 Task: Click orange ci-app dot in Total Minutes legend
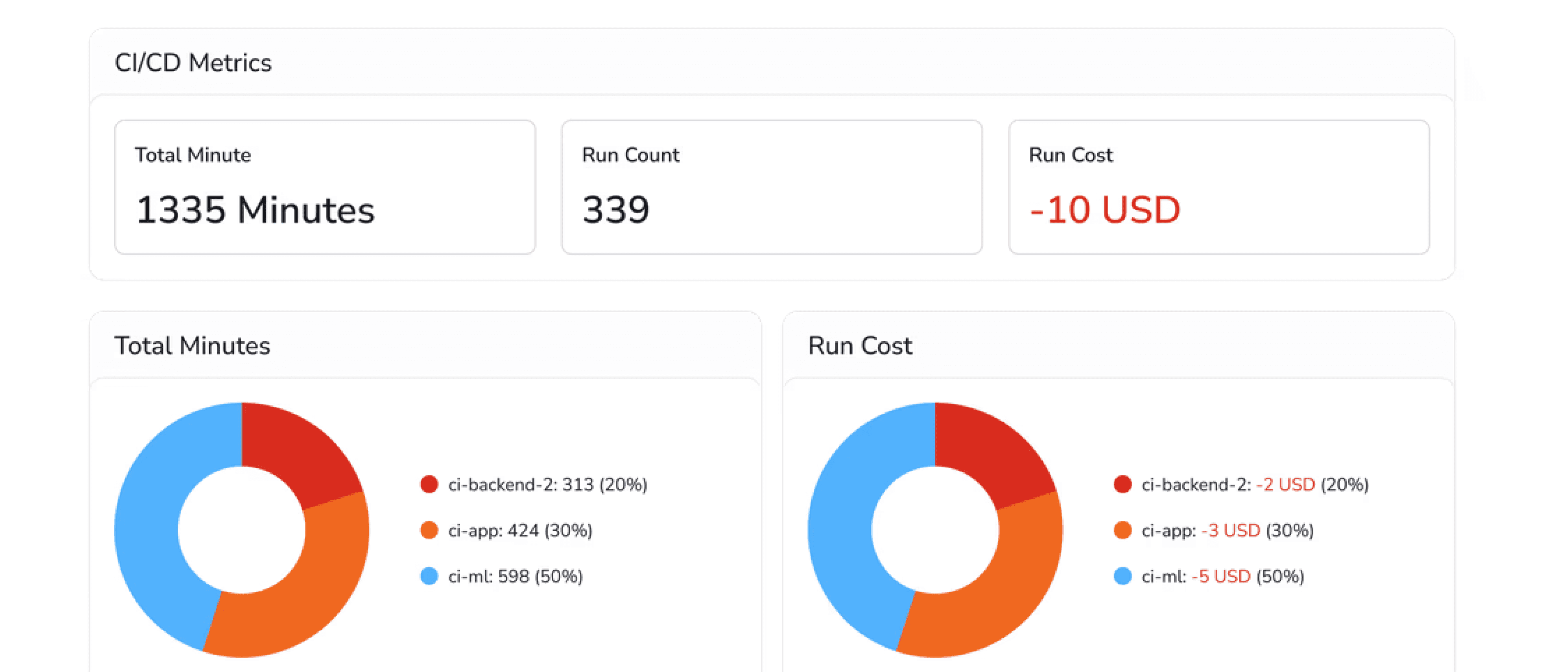429,530
